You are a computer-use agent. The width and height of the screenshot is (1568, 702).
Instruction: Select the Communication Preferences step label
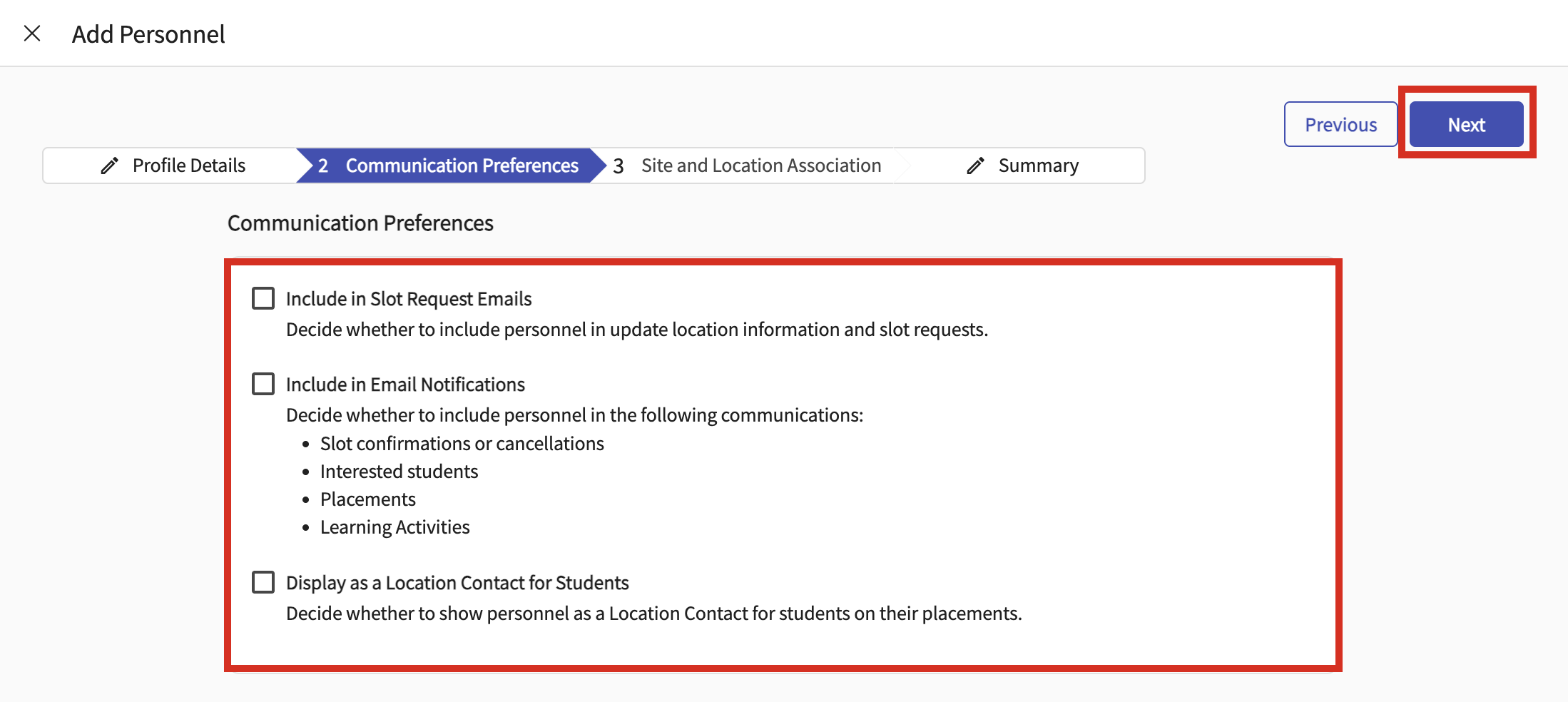(462, 166)
